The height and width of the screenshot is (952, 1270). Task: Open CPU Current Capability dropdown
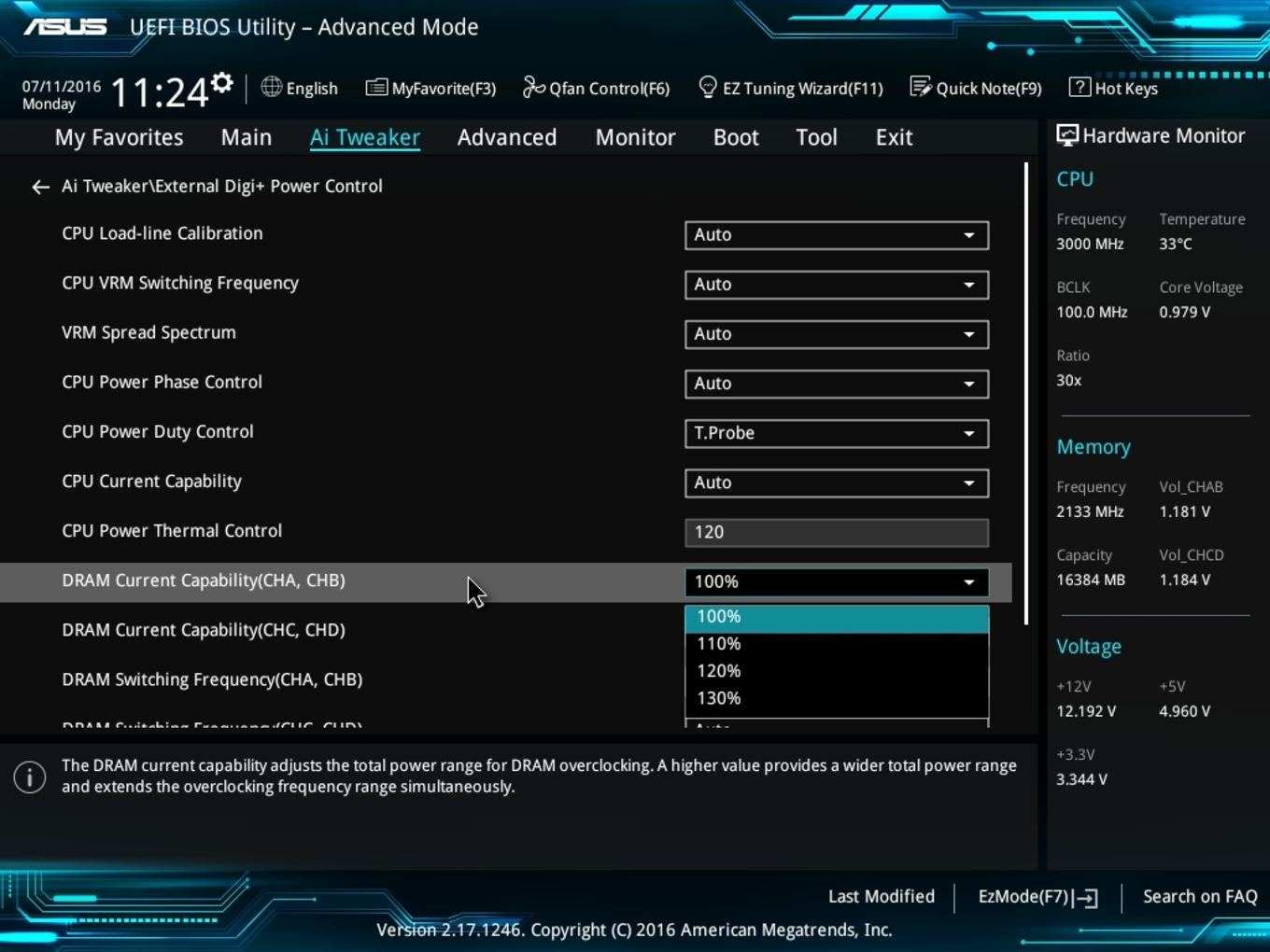tap(837, 483)
